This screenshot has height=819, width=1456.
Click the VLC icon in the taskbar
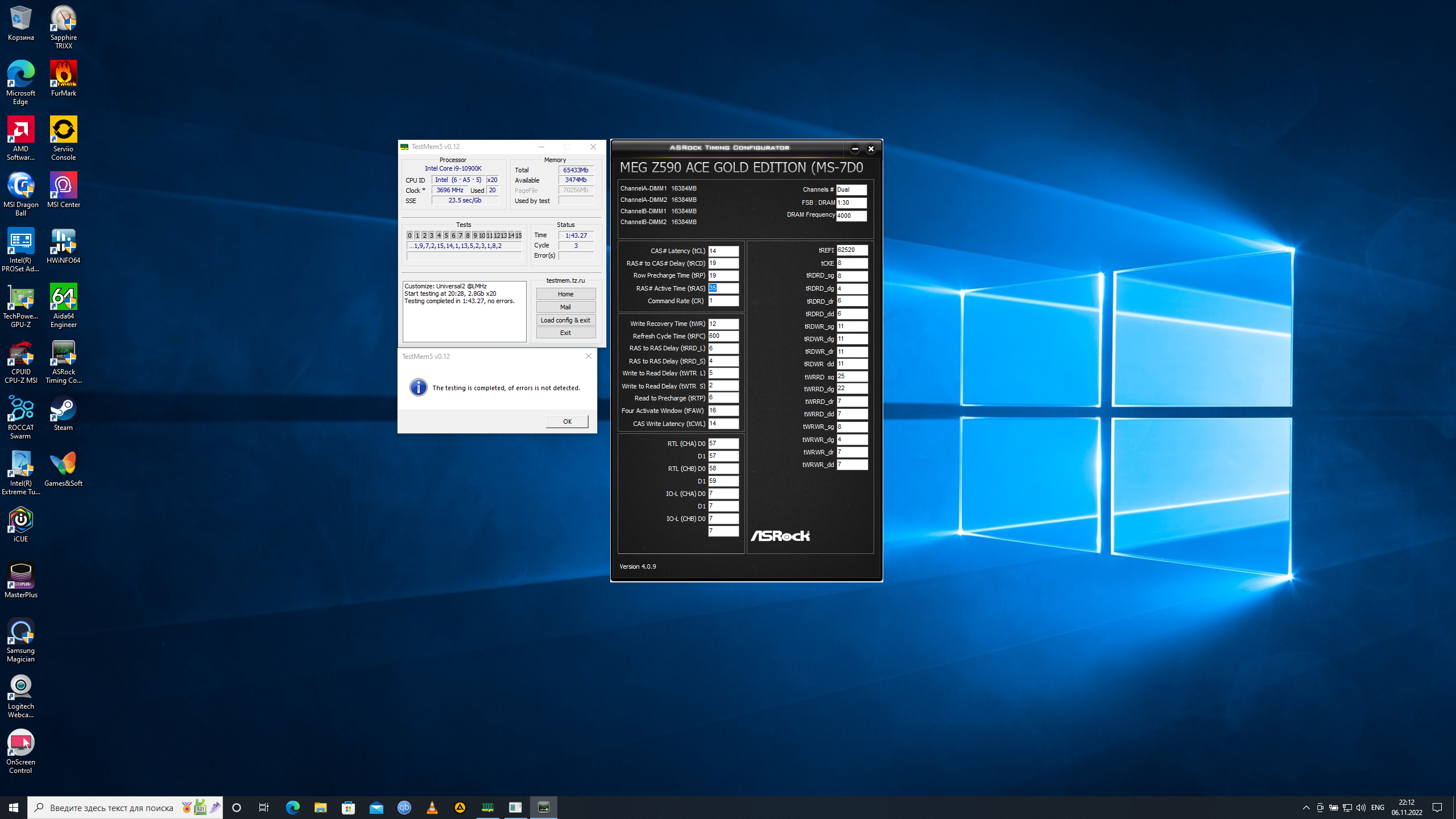click(432, 808)
